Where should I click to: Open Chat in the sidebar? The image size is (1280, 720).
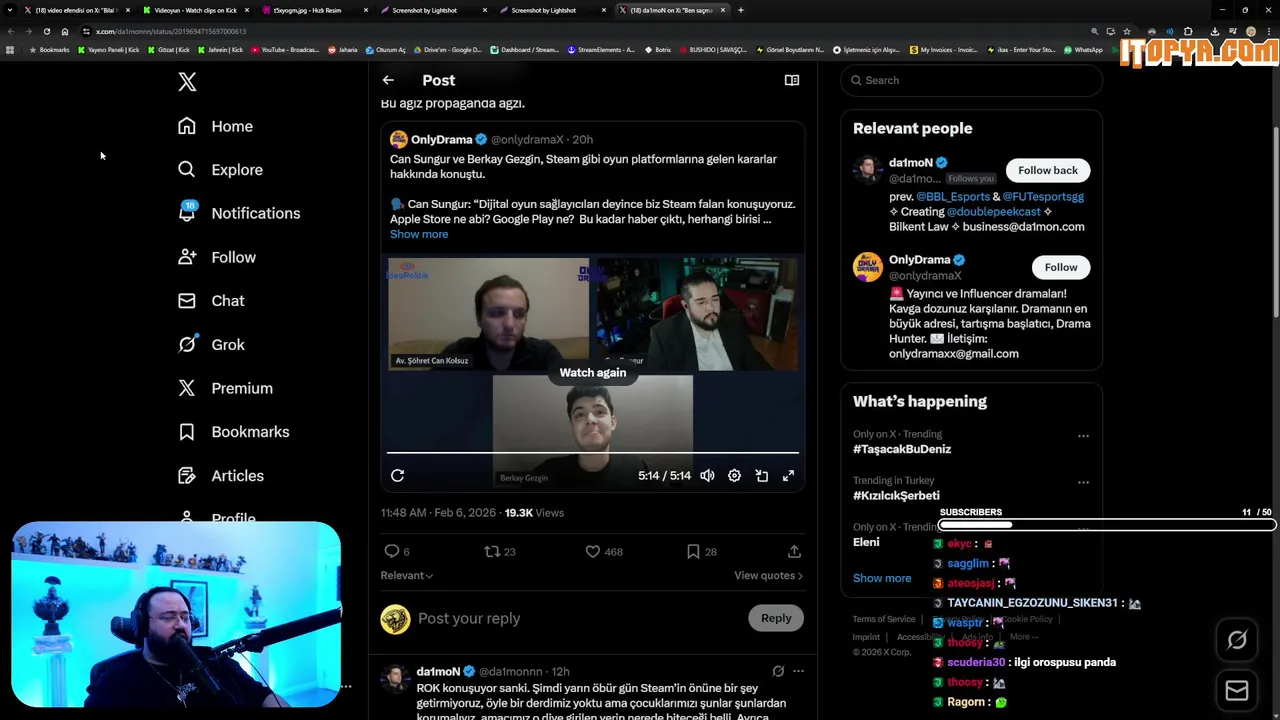point(210,301)
